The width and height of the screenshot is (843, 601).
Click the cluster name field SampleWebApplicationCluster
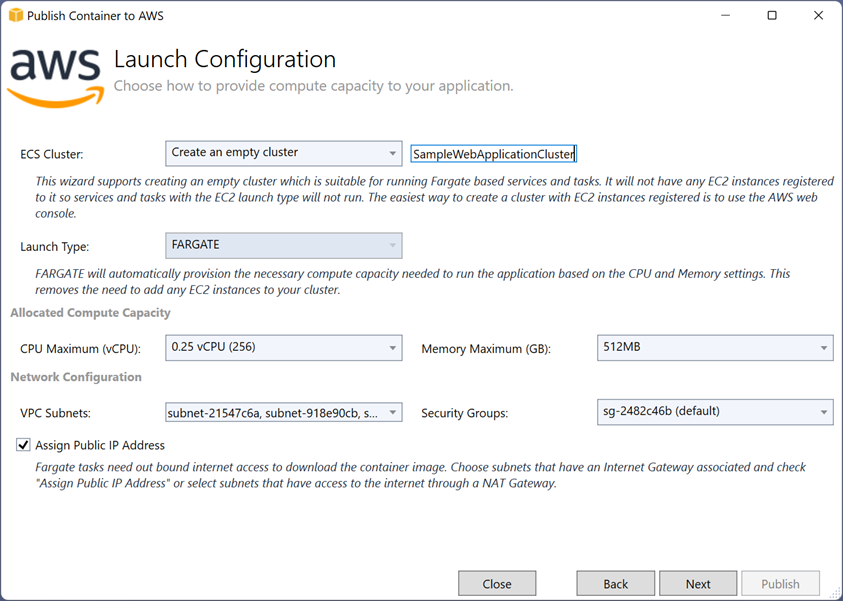coord(494,154)
